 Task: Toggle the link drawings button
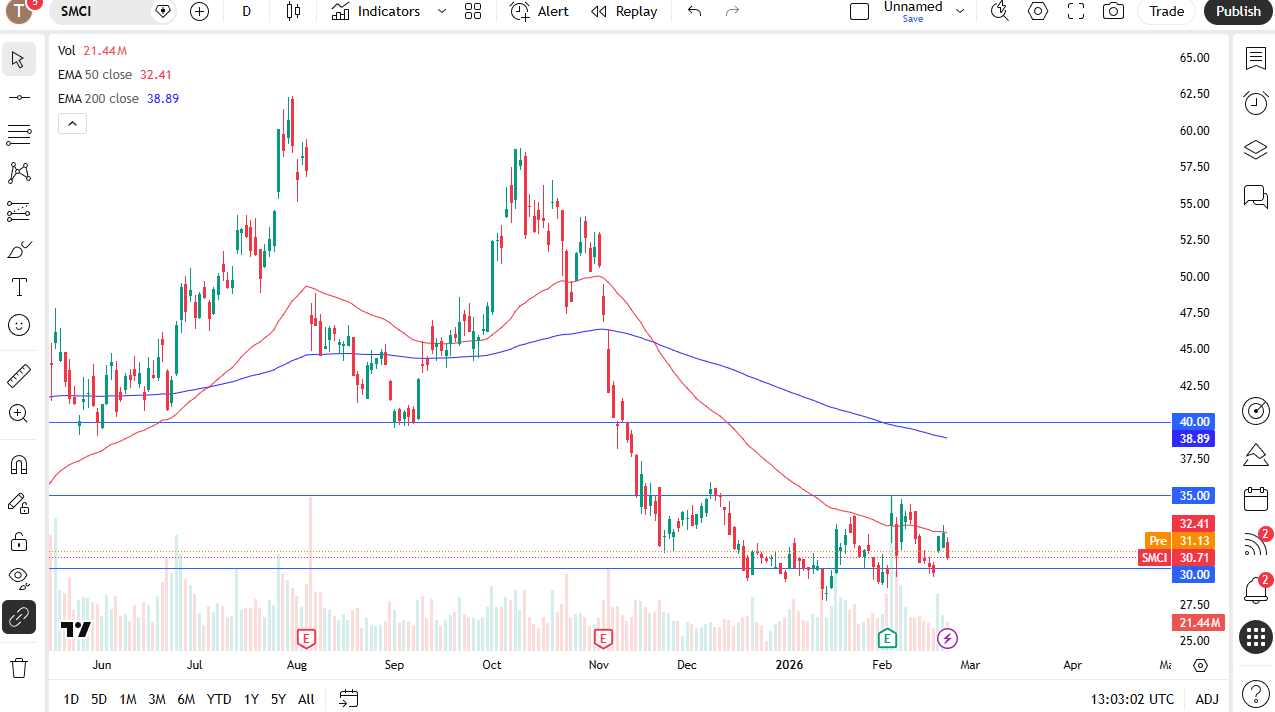tap(18, 618)
